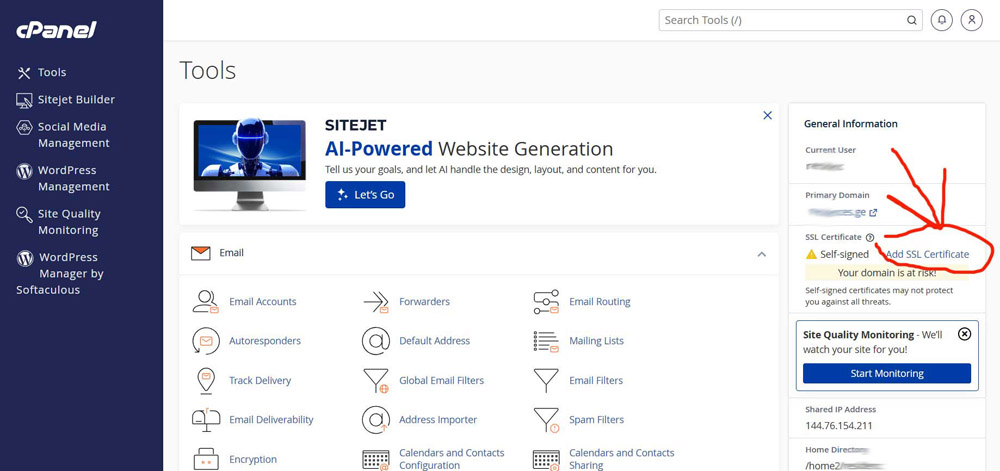Open primary domain external link icon
The height and width of the screenshot is (471, 1000).
873,213
